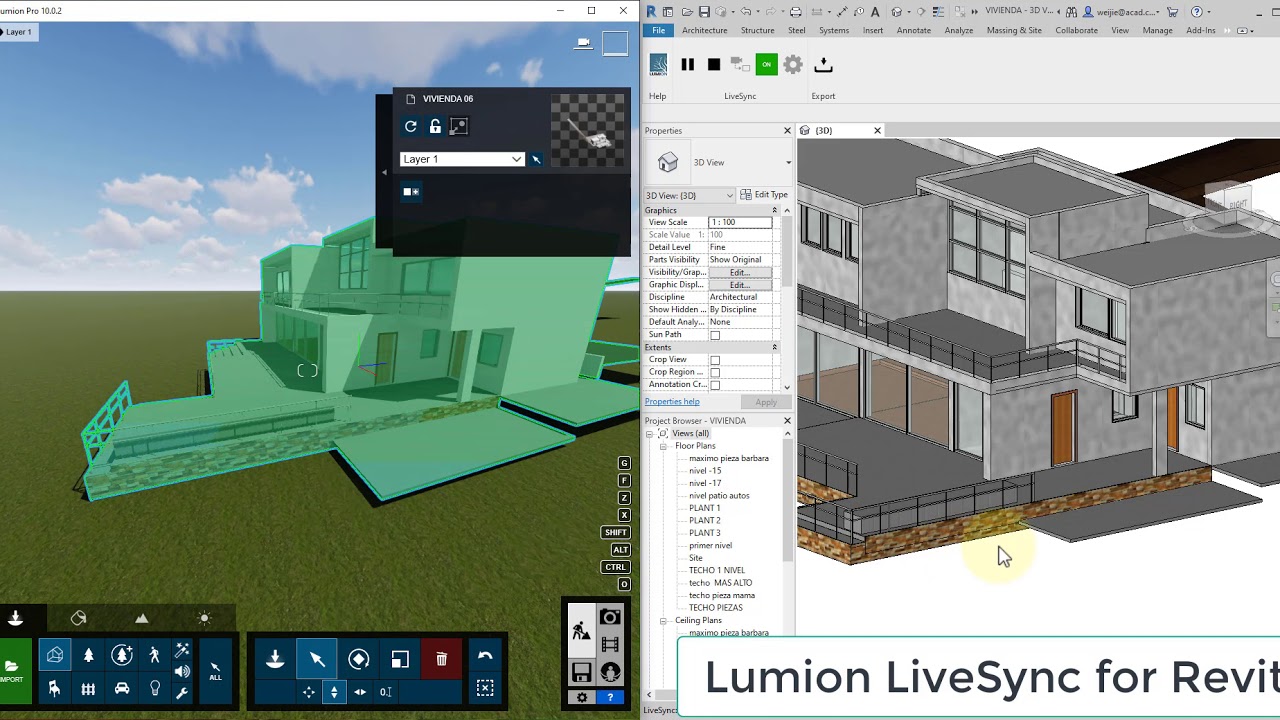Click the Text tool icon in quick access

pos(875,12)
